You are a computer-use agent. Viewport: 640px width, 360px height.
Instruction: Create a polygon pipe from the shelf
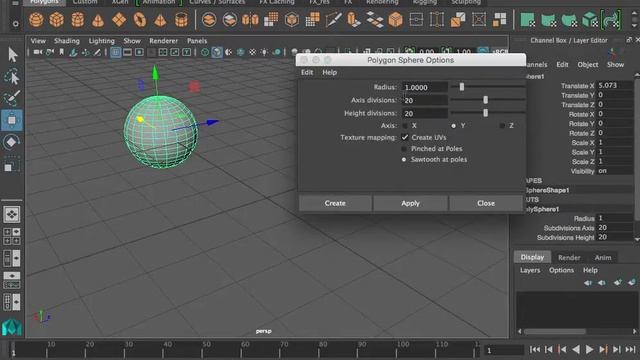tap(181, 20)
